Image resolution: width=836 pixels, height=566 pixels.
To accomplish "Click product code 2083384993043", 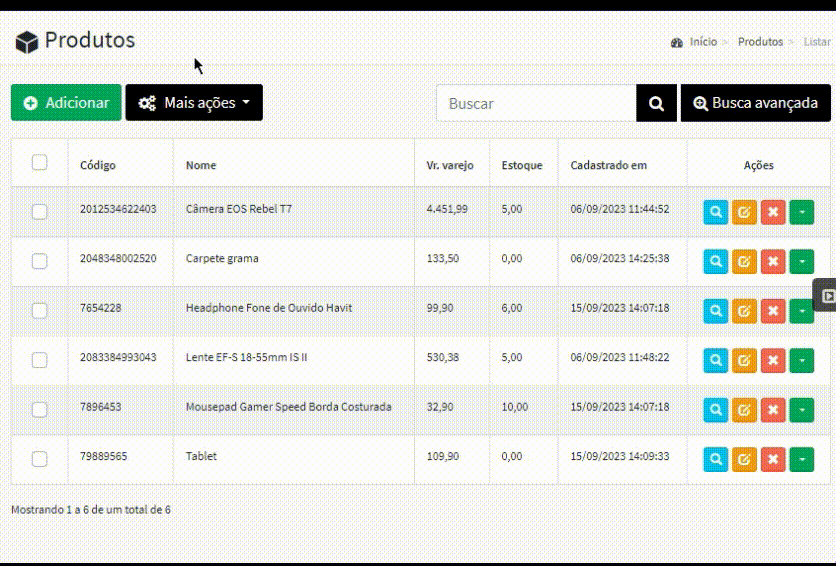I will 118,357.
